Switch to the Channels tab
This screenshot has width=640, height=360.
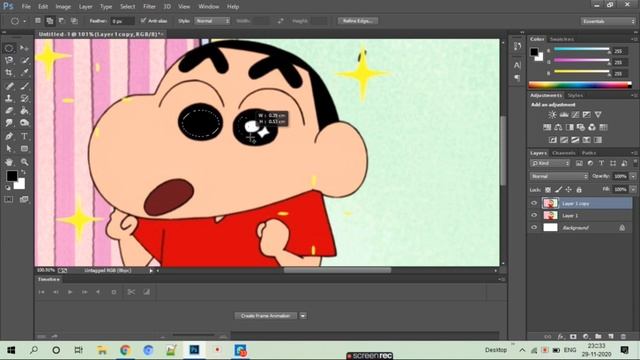564,153
